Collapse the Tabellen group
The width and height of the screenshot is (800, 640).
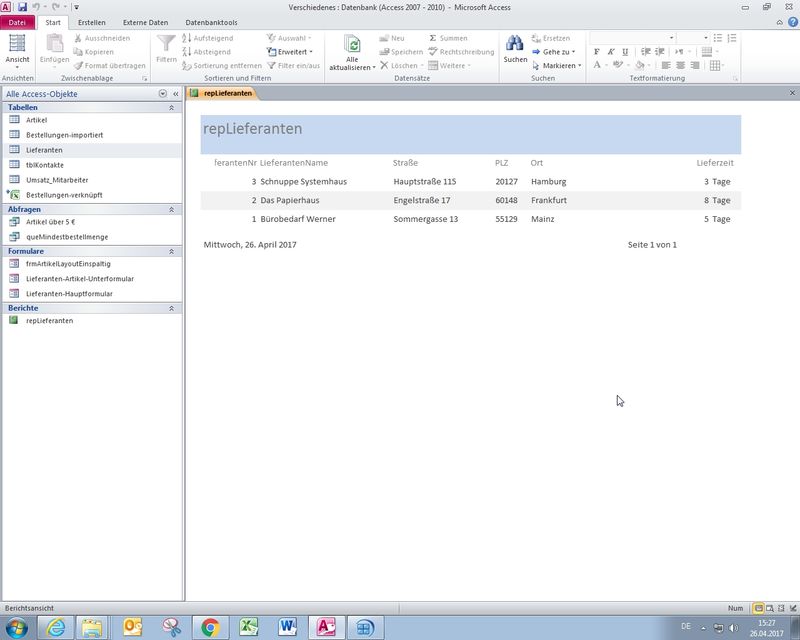[171, 107]
